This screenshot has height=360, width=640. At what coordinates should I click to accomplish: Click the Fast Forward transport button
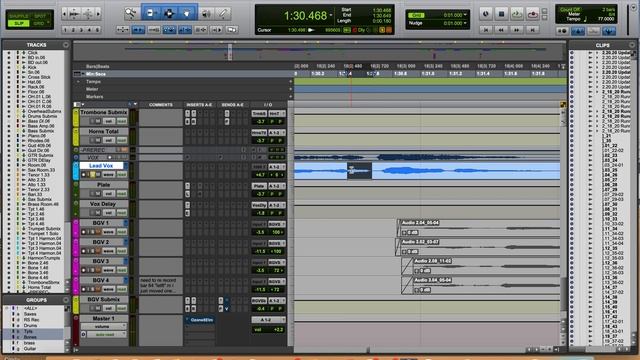pyautogui.click(x=517, y=30)
